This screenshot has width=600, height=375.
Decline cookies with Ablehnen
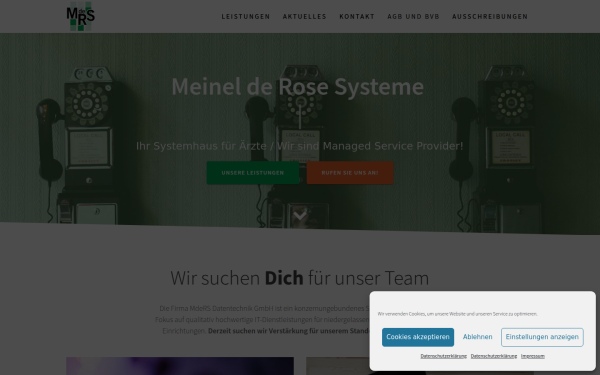[x=478, y=337]
